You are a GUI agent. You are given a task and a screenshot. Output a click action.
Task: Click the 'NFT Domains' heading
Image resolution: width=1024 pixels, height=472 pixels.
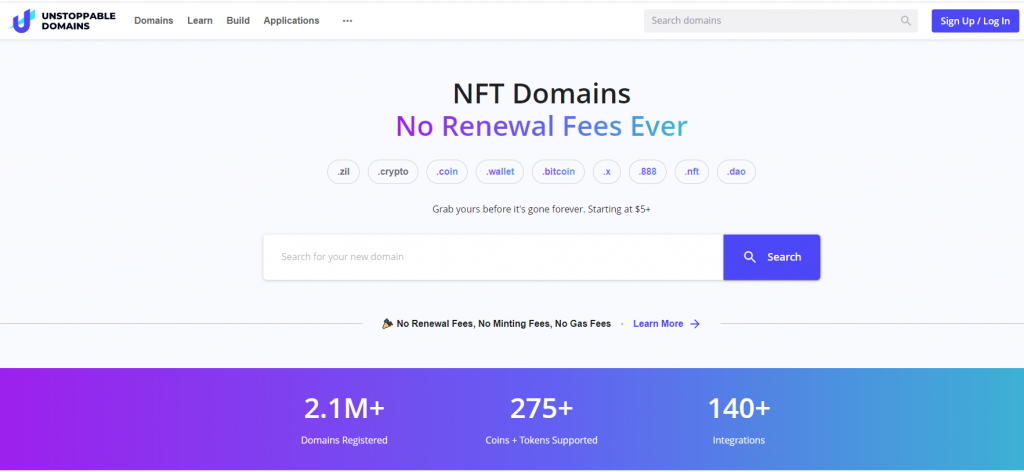tap(541, 93)
